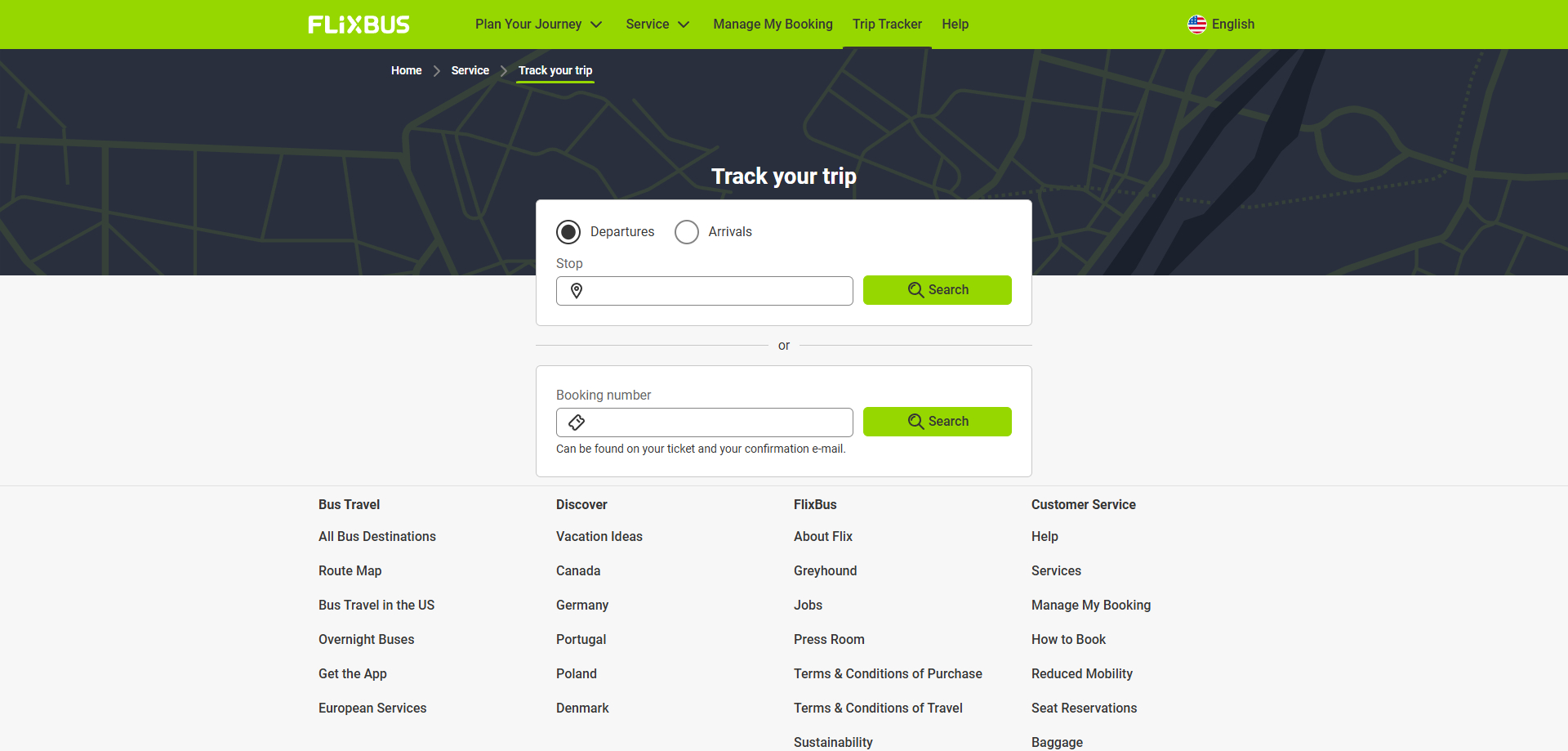Select the Departures radio button
The height and width of the screenshot is (751, 1568).
(568, 232)
